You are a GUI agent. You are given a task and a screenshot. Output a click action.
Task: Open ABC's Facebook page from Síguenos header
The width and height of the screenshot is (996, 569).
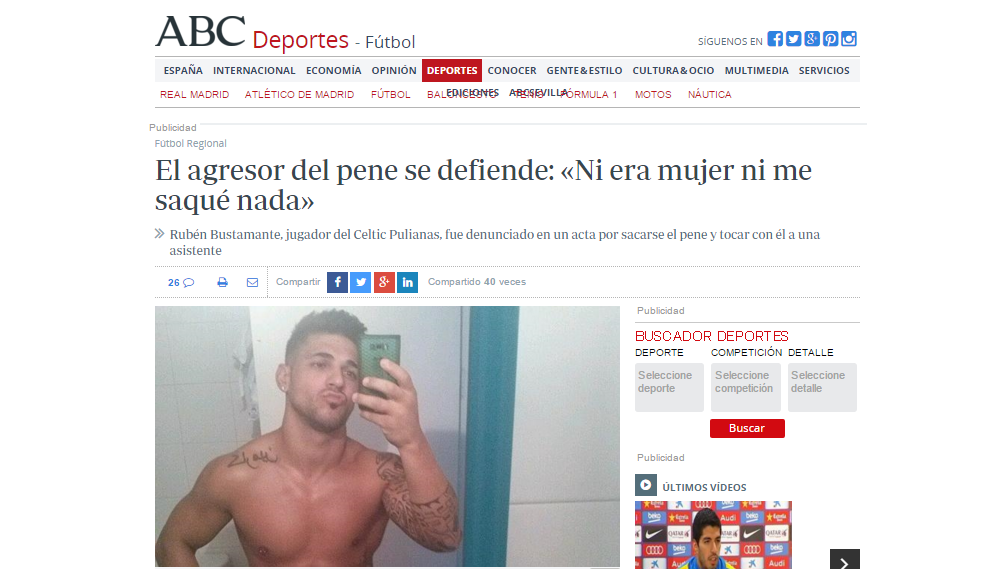[x=774, y=39]
